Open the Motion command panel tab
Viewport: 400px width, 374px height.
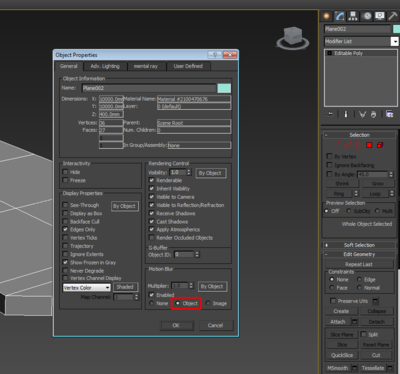pos(367,16)
